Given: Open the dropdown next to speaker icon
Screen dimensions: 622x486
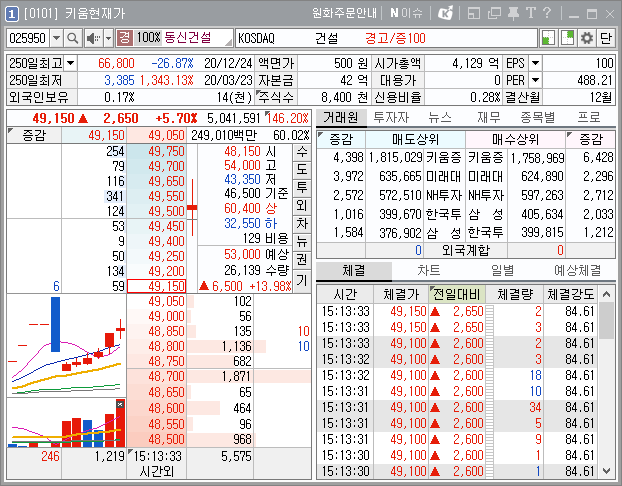Looking at the screenshot, I should [108, 38].
